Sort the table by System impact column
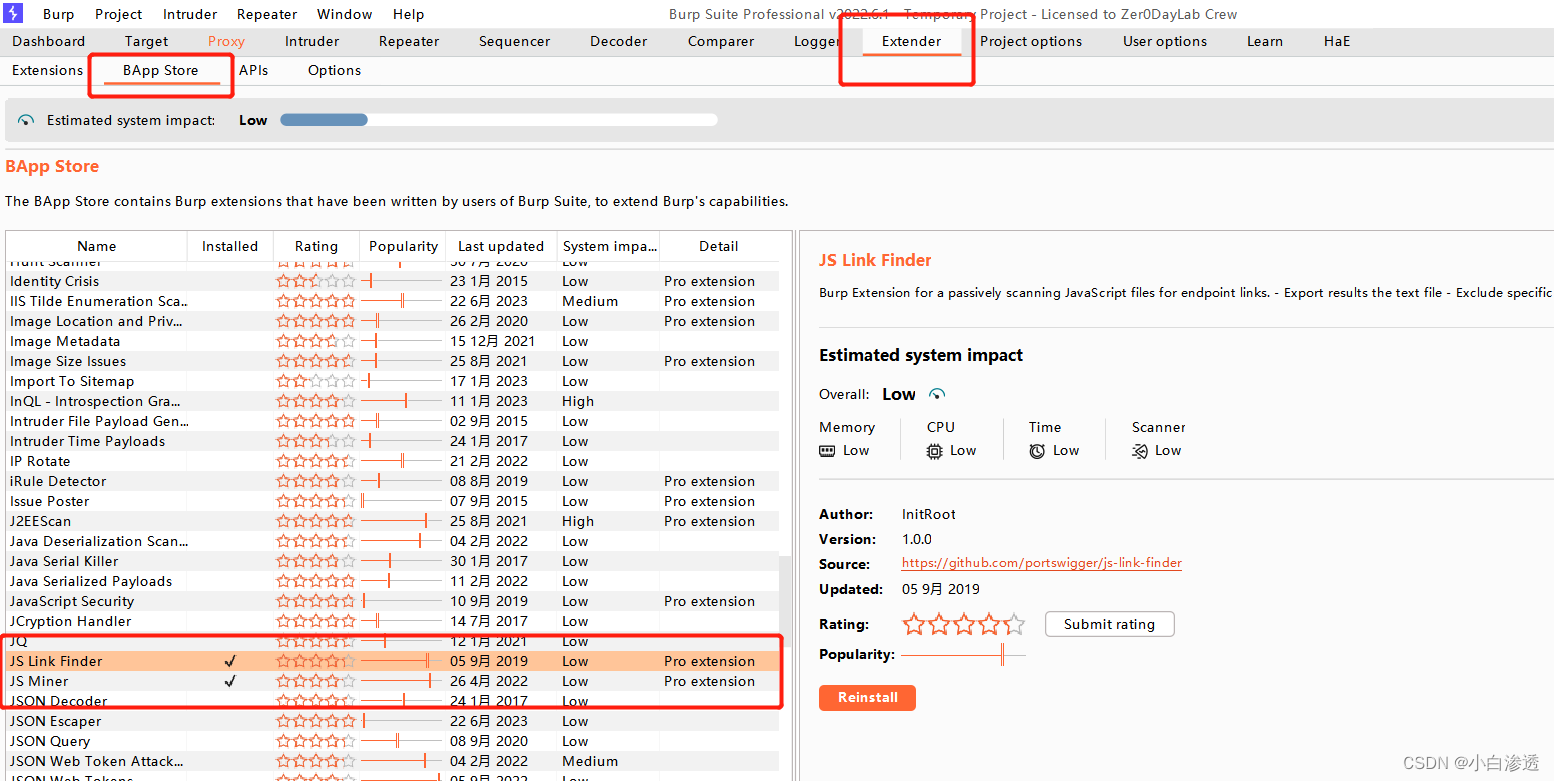This screenshot has width=1554, height=781. click(608, 246)
